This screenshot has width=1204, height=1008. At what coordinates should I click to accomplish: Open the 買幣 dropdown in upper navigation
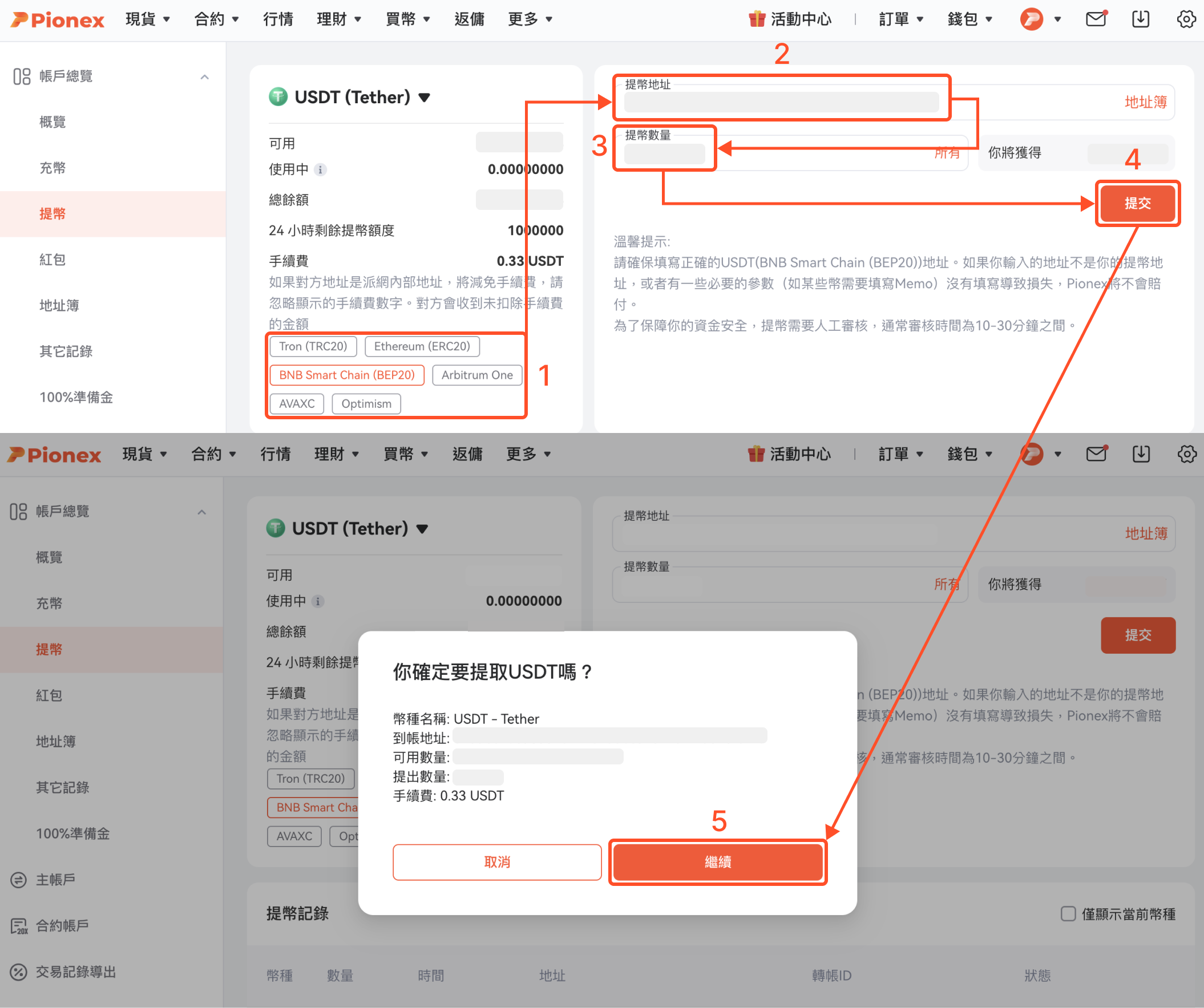point(407,19)
